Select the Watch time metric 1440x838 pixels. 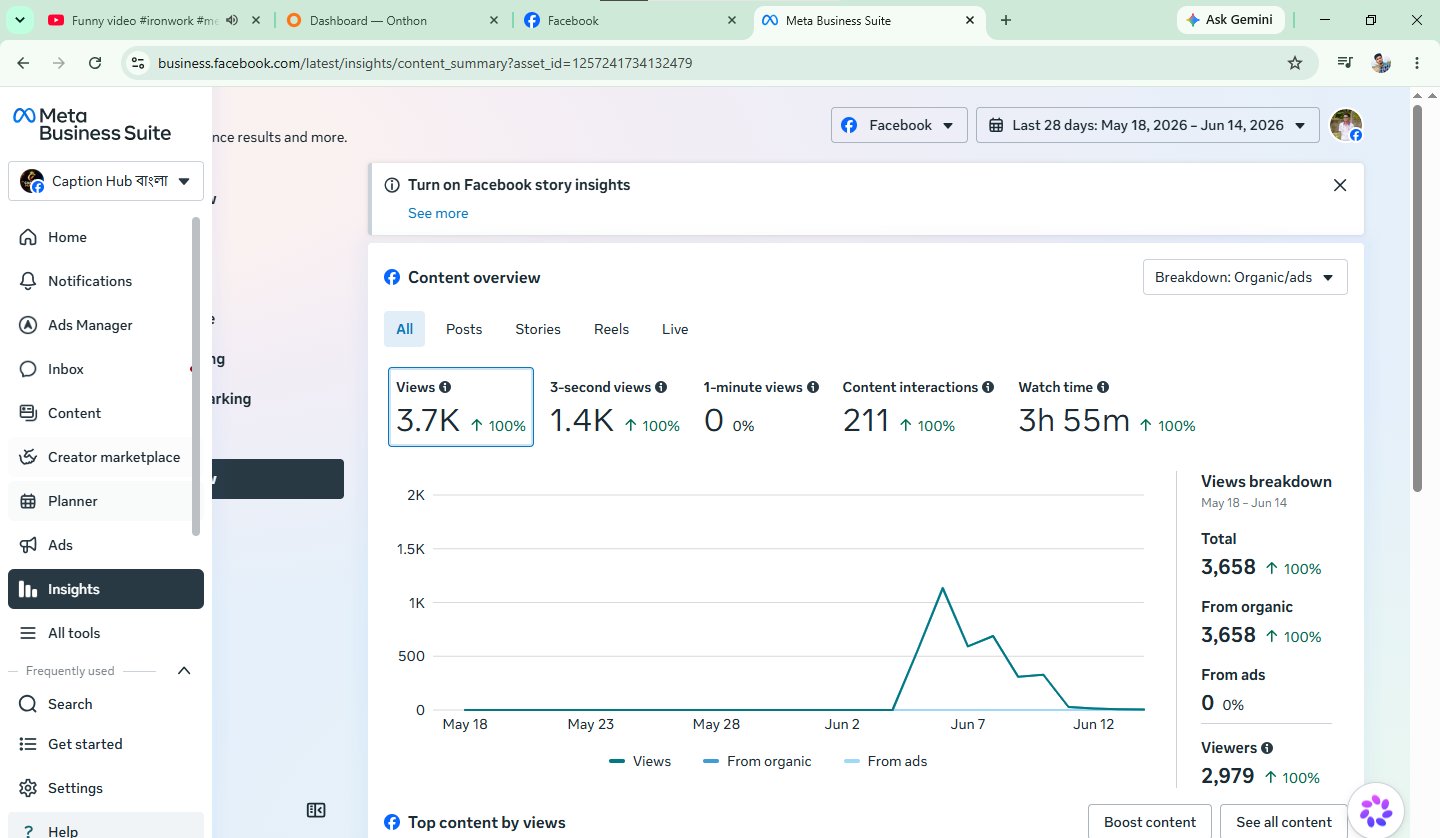(1106, 407)
